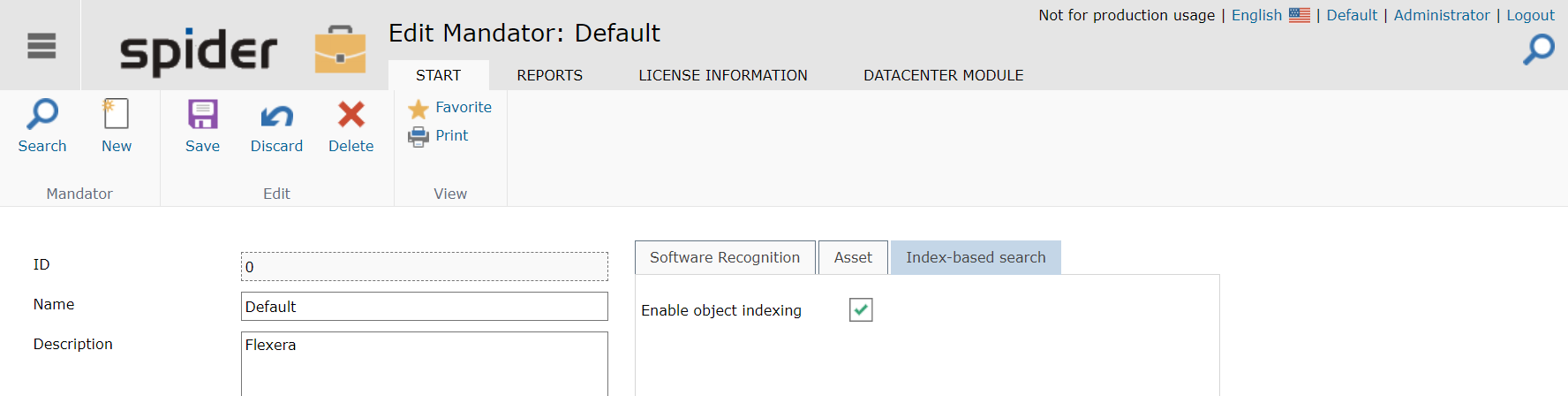Create a New mandator
Screen dimensions: 1568x396
pyautogui.click(x=116, y=114)
